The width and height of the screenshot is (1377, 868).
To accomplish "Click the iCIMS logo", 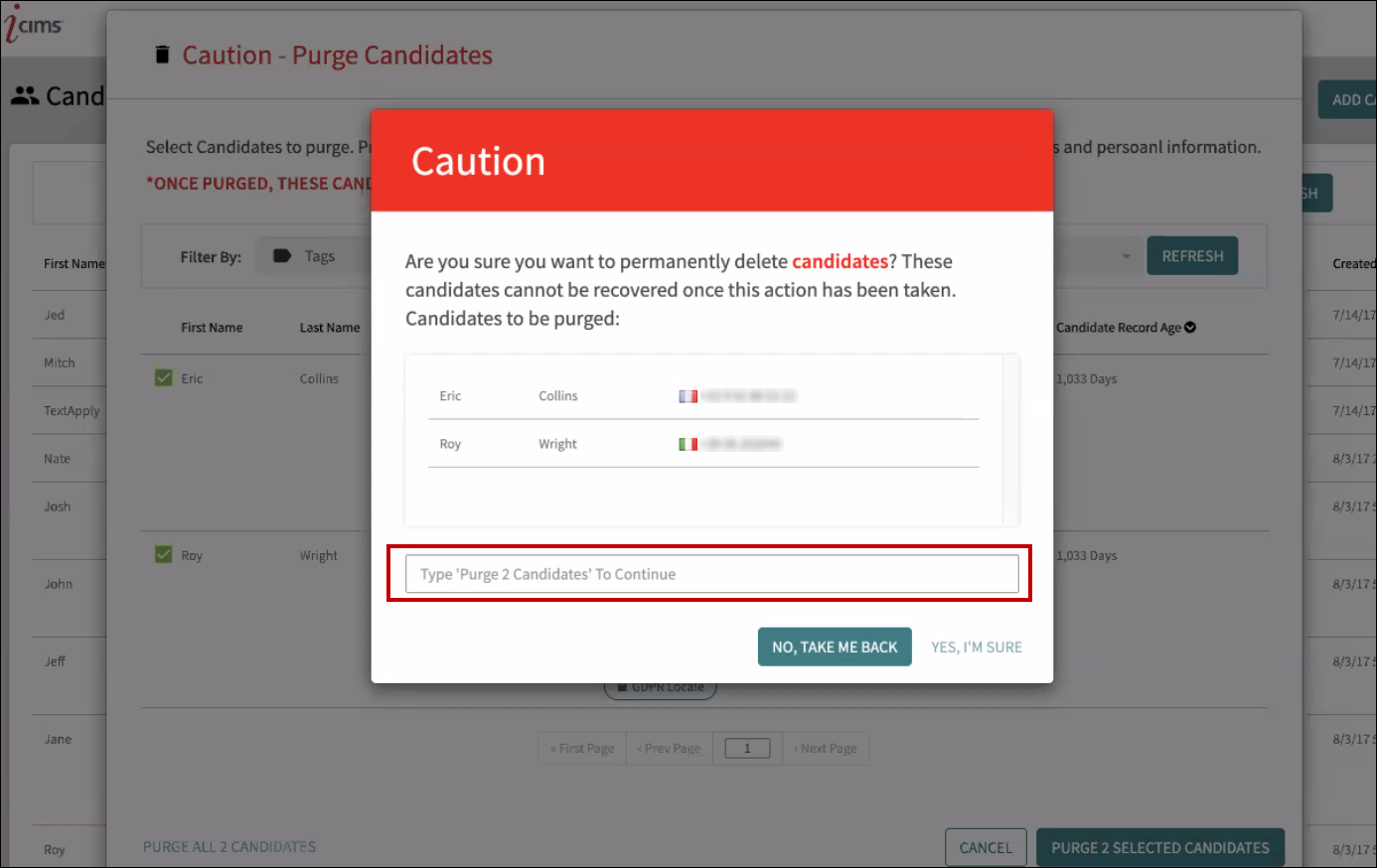I will point(34,24).
